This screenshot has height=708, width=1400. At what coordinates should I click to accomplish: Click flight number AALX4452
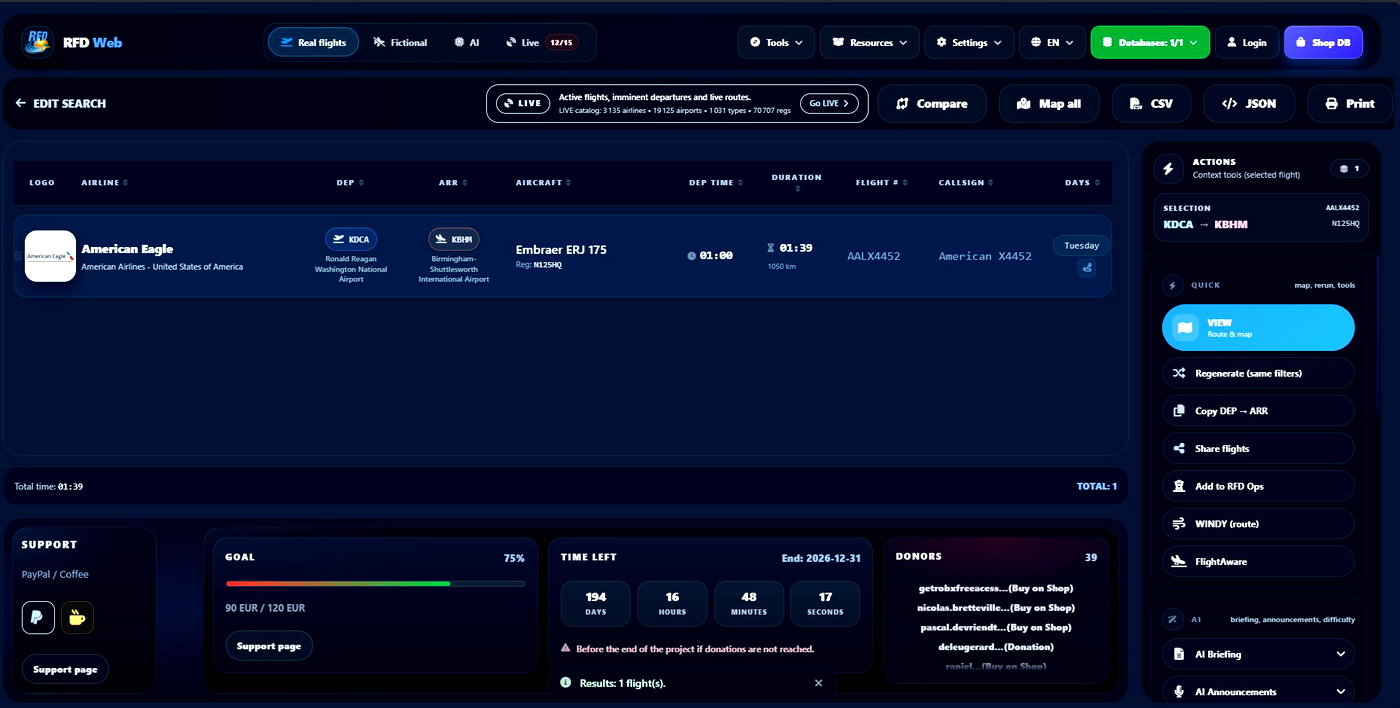[x=874, y=256]
